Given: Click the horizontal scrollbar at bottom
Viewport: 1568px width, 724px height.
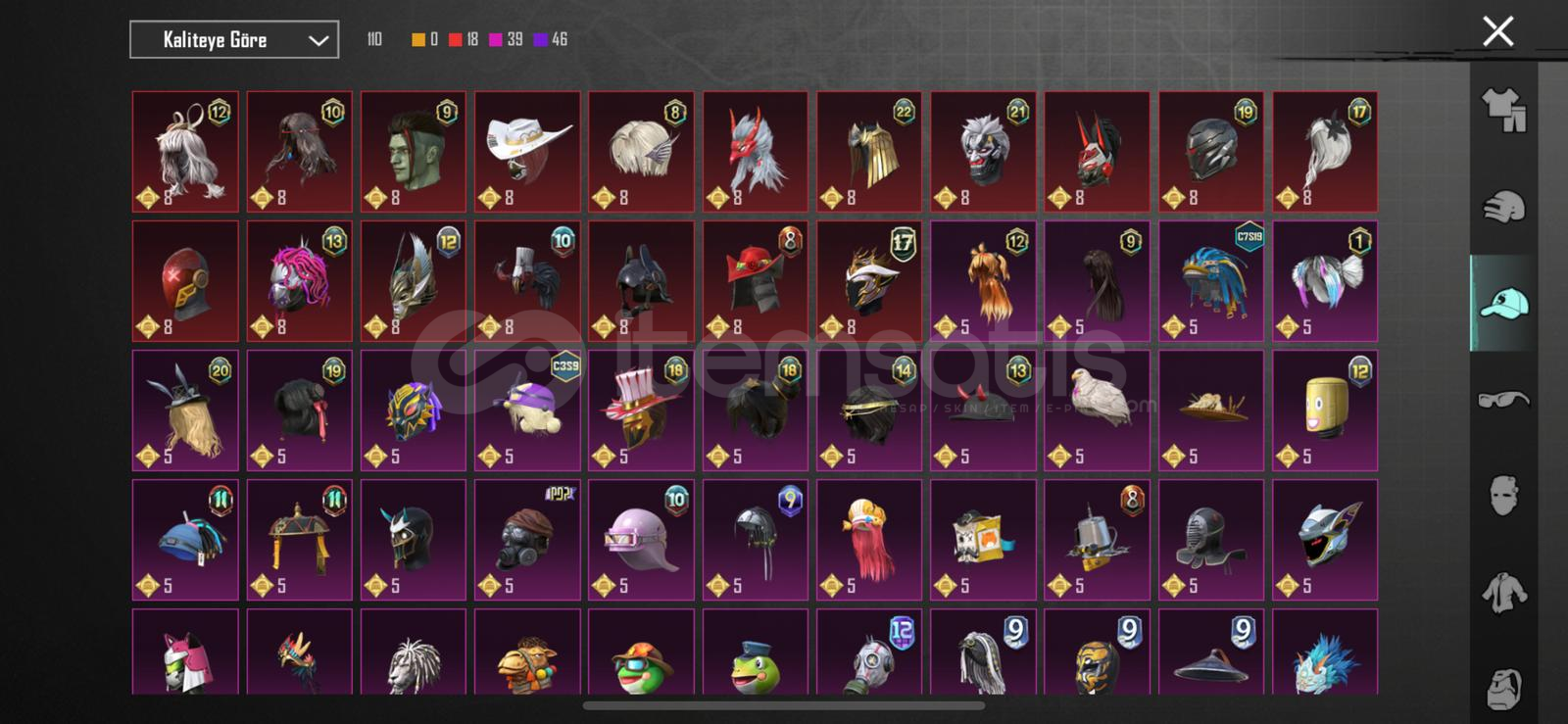Looking at the screenshot, I should 784,705.
